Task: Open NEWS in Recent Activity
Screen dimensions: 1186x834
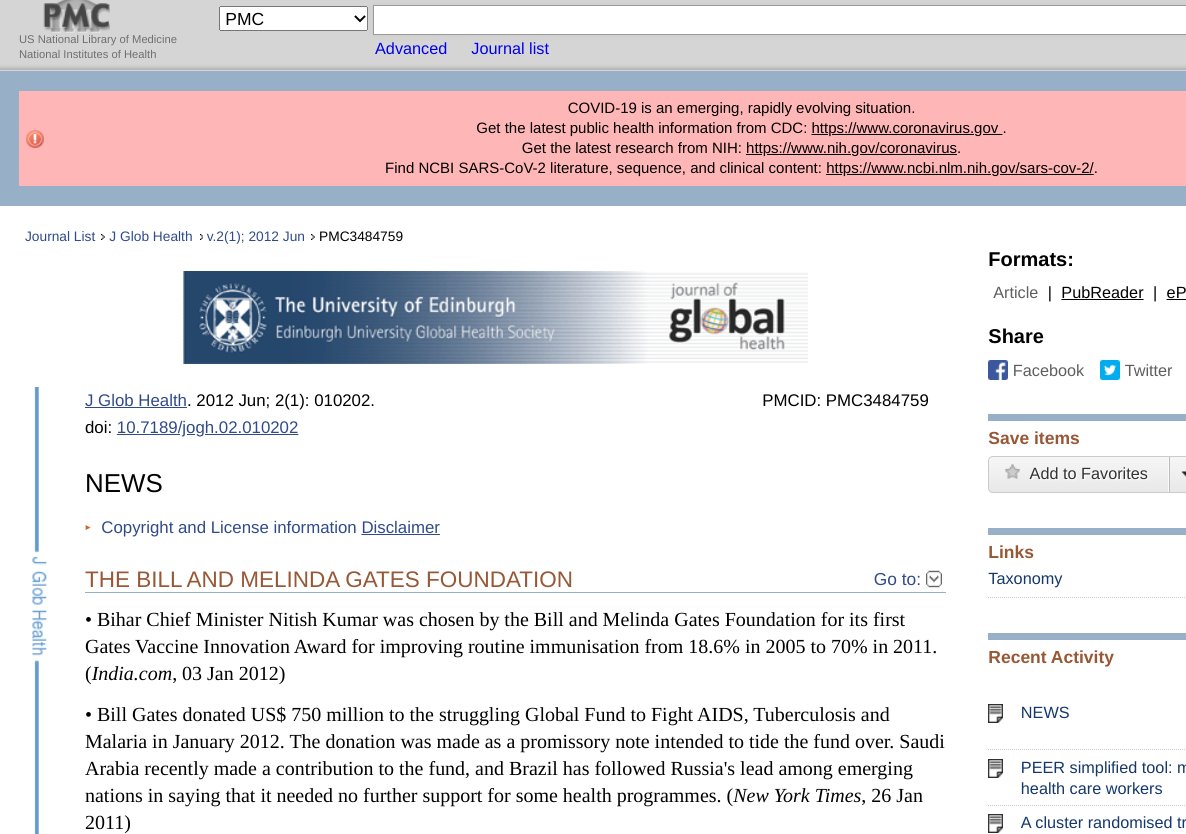Action: coord(1045,713)
